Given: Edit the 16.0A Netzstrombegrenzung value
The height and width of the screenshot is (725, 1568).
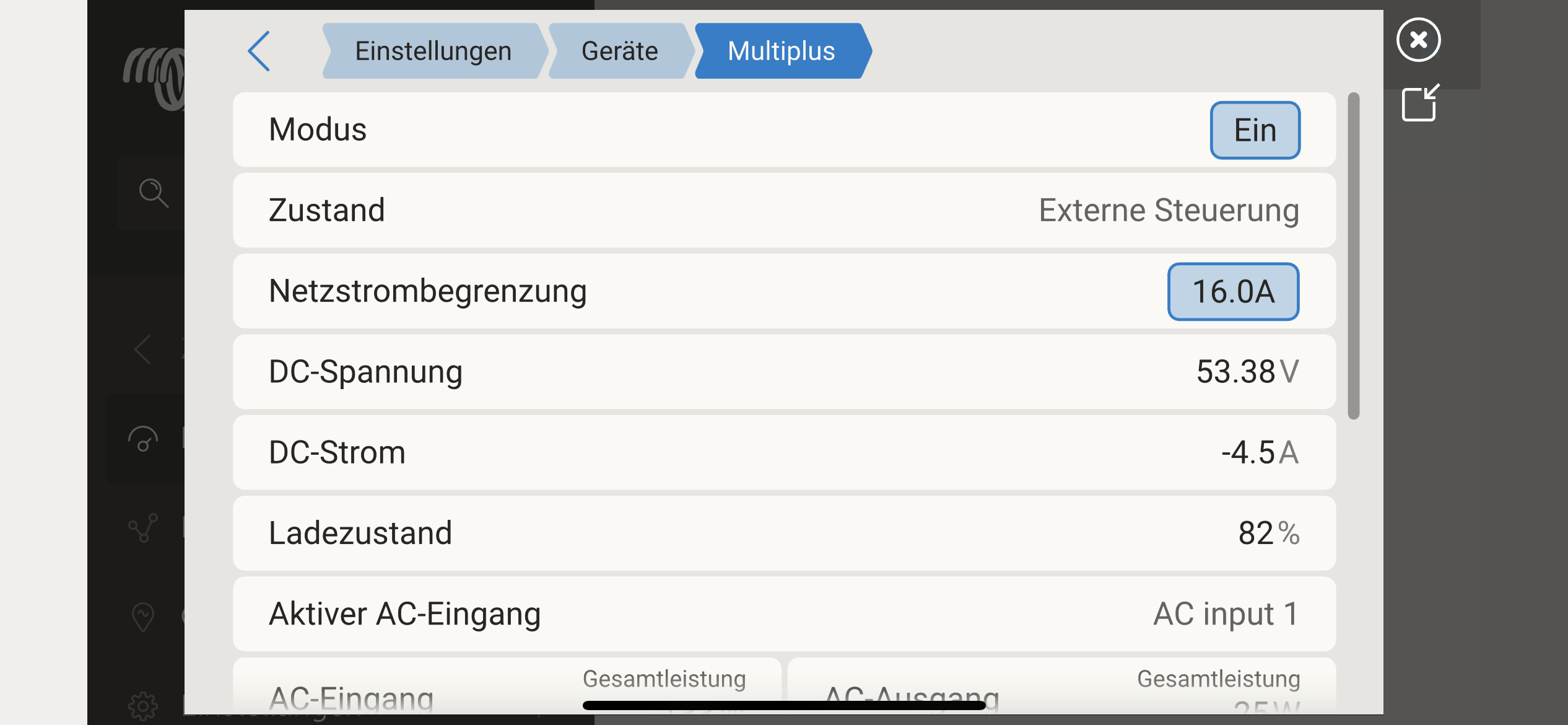Looking at the screenshot, I should pos(1233,292).
